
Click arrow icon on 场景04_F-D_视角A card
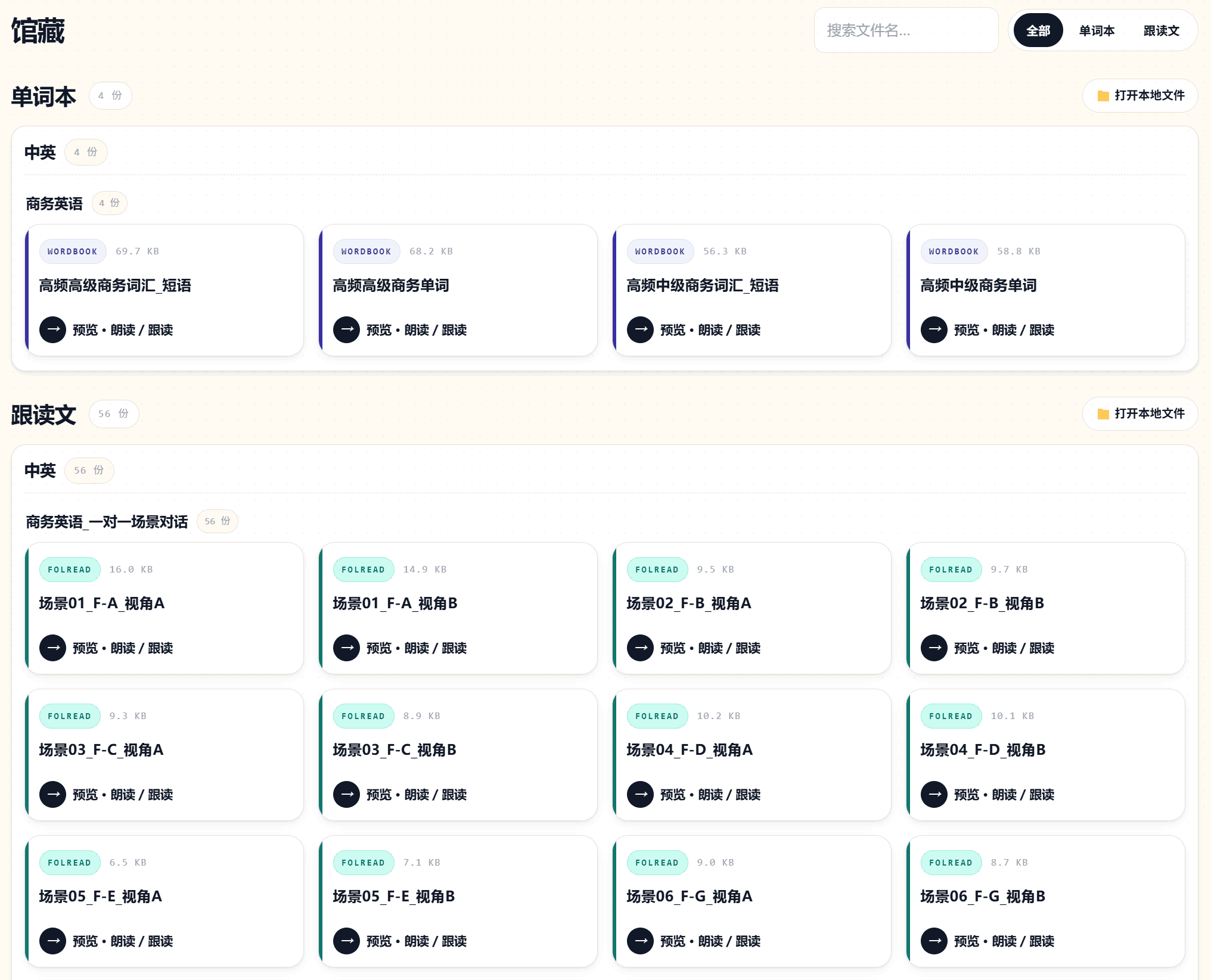tap(640, 794)
